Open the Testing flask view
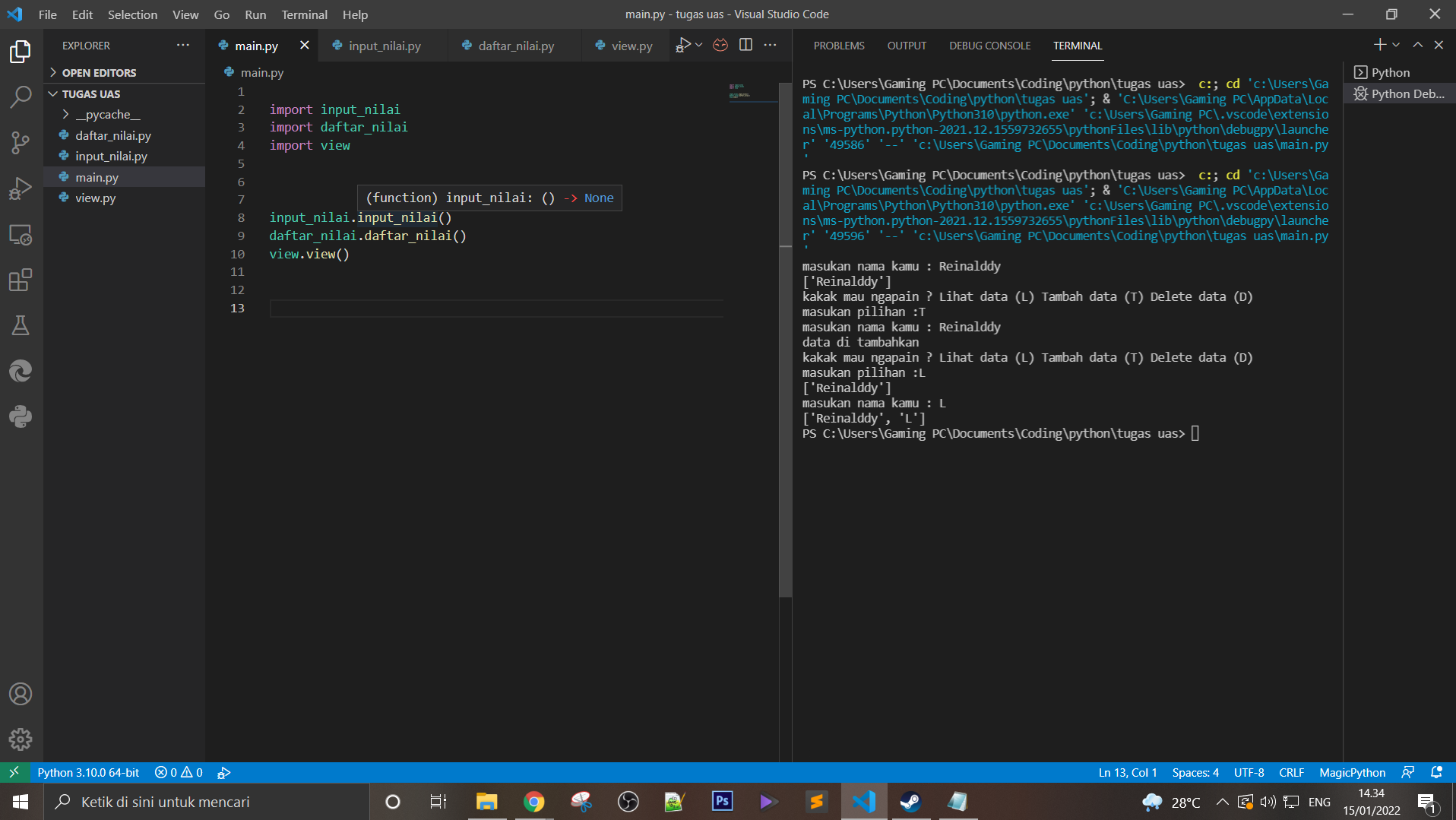 tap(21, 326)
